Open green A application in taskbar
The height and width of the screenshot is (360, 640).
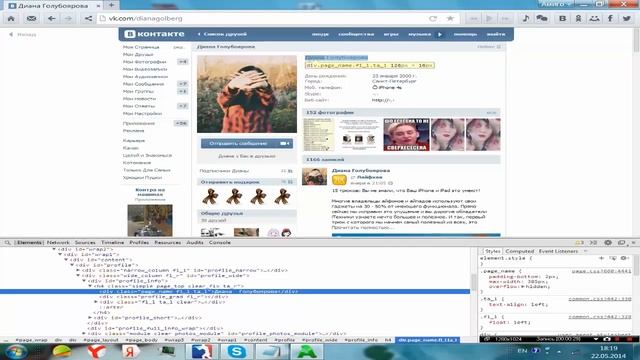[307, 351]
